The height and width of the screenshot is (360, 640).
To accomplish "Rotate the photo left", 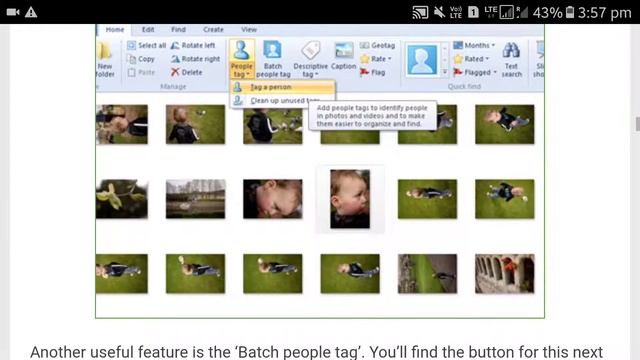I will (x=193, y=45).
